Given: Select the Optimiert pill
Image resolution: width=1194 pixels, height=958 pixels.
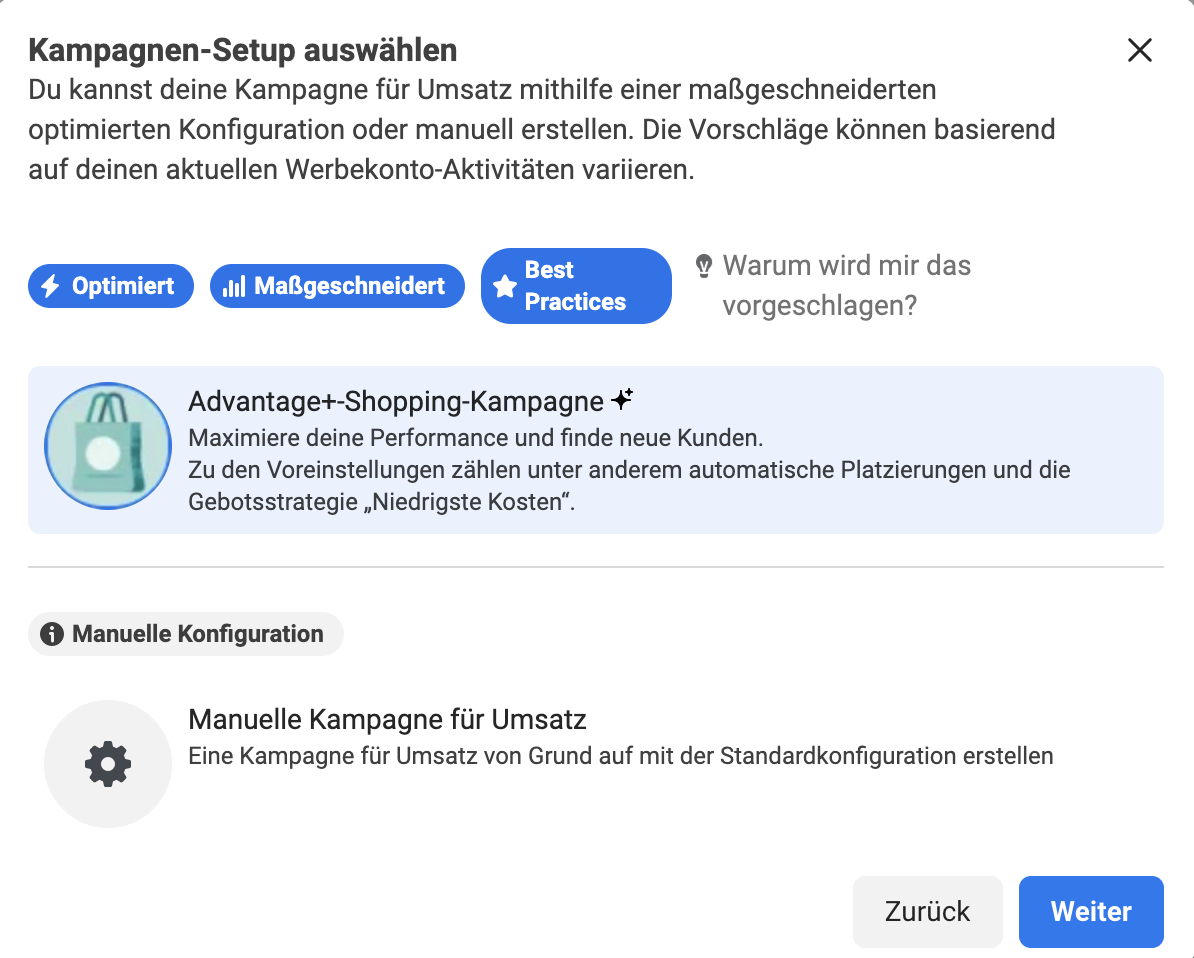Looking at the screenshot, I should [x=111, y=286].
